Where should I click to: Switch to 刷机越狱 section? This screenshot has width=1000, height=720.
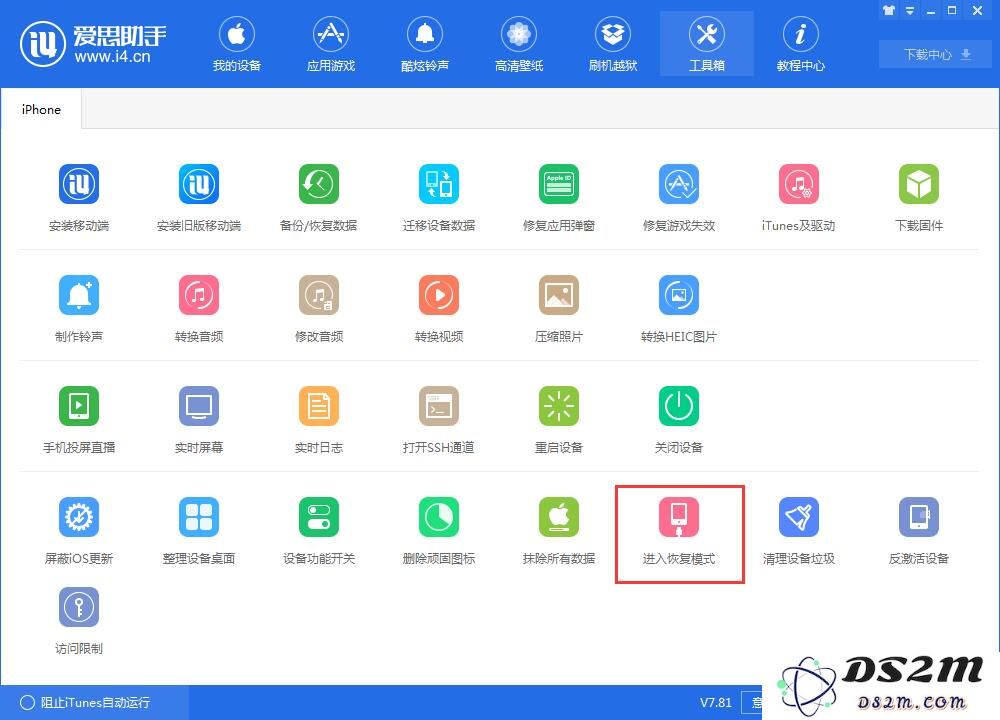613,44
